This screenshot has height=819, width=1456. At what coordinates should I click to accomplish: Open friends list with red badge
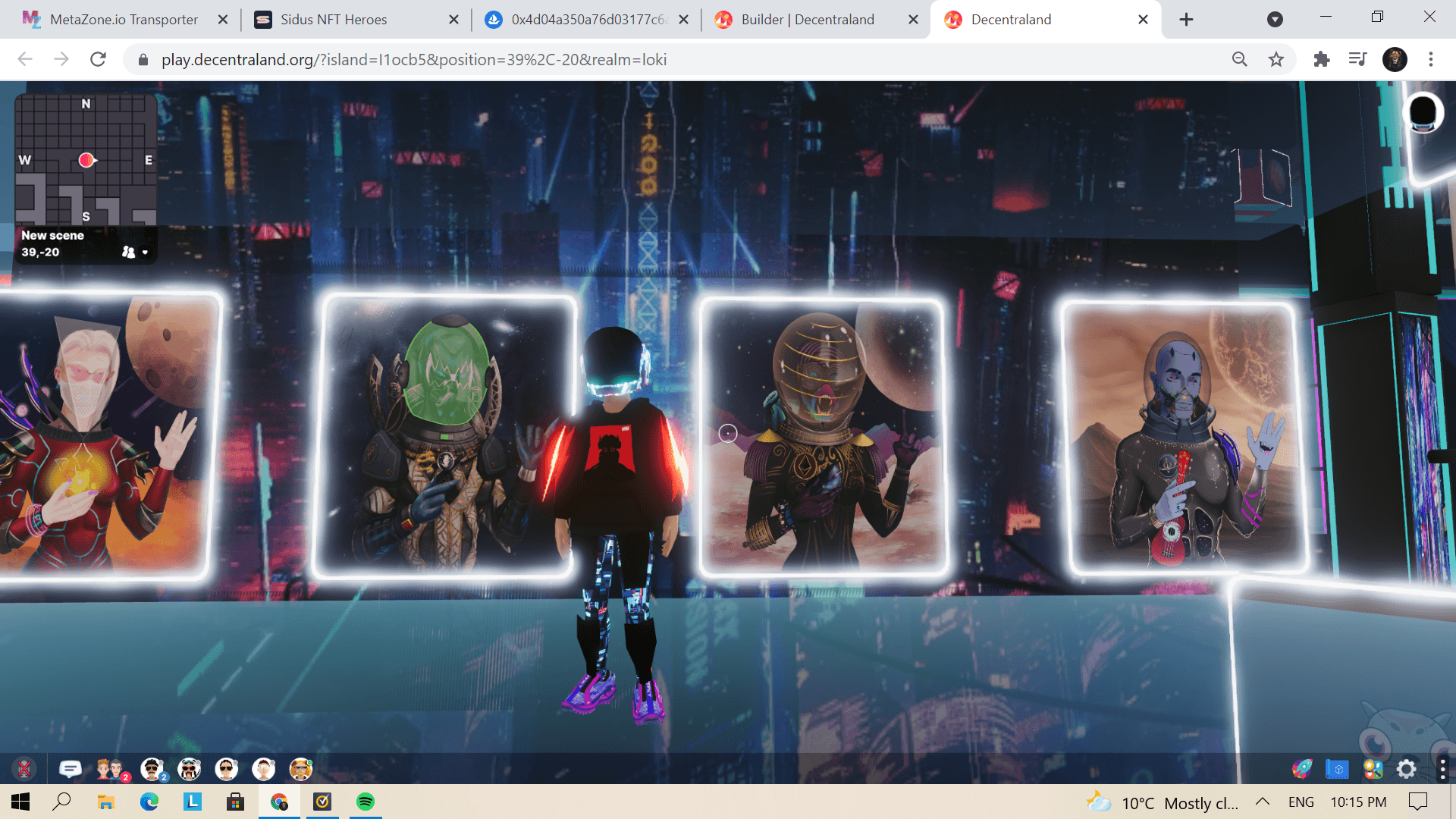click(111, 770)
